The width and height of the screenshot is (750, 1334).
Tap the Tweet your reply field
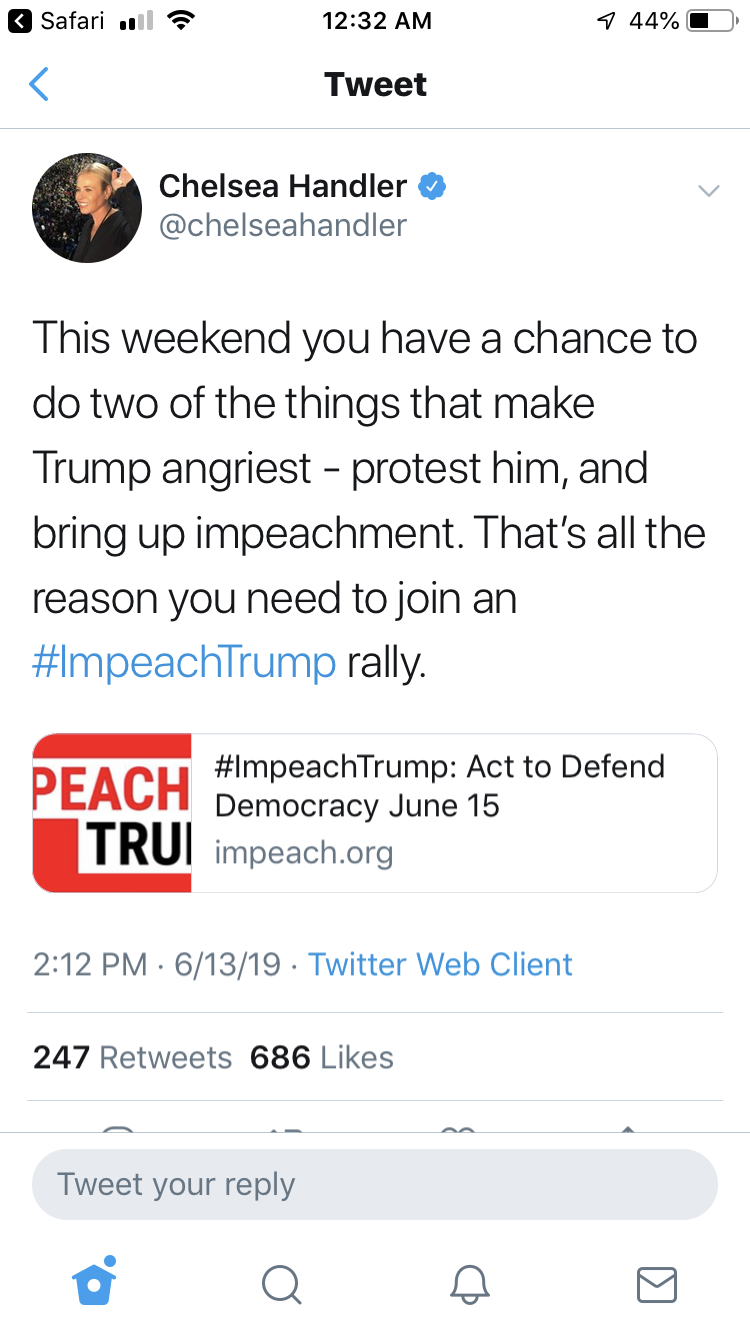[375, 1184]
